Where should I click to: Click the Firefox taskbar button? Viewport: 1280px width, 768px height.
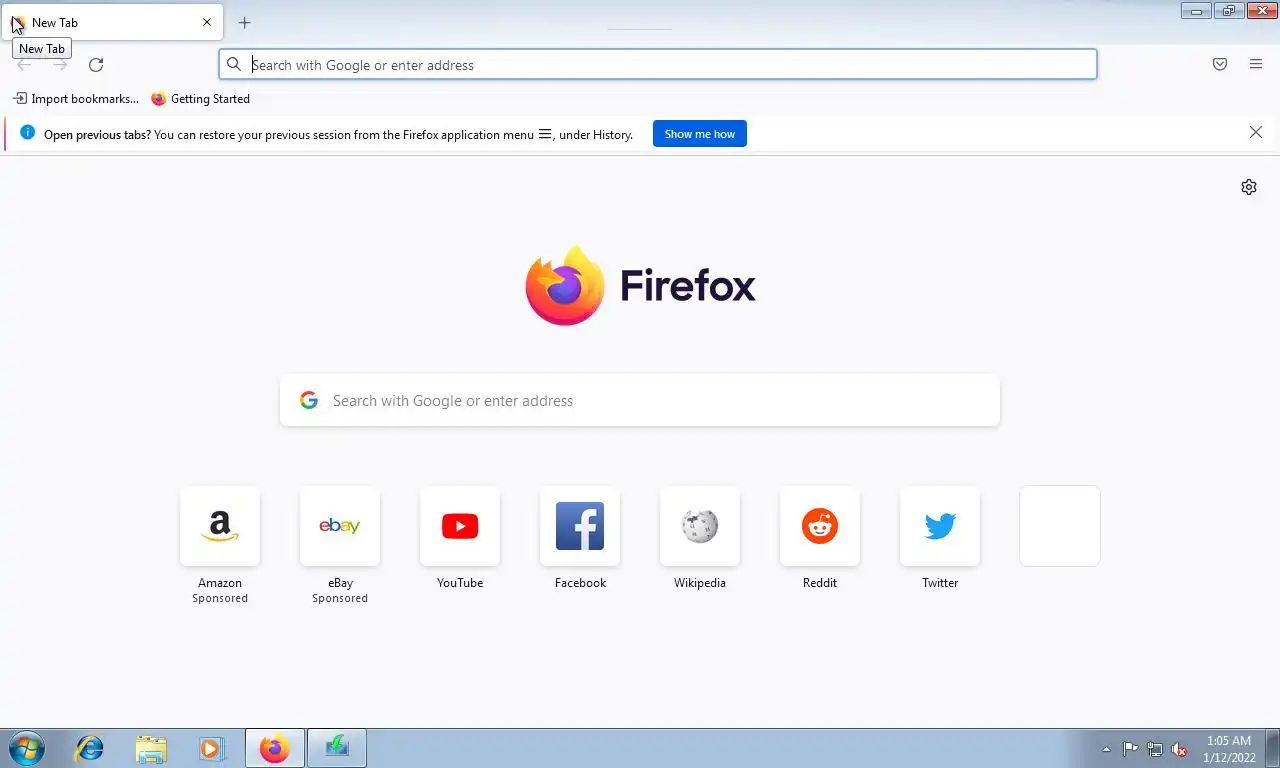274,748
